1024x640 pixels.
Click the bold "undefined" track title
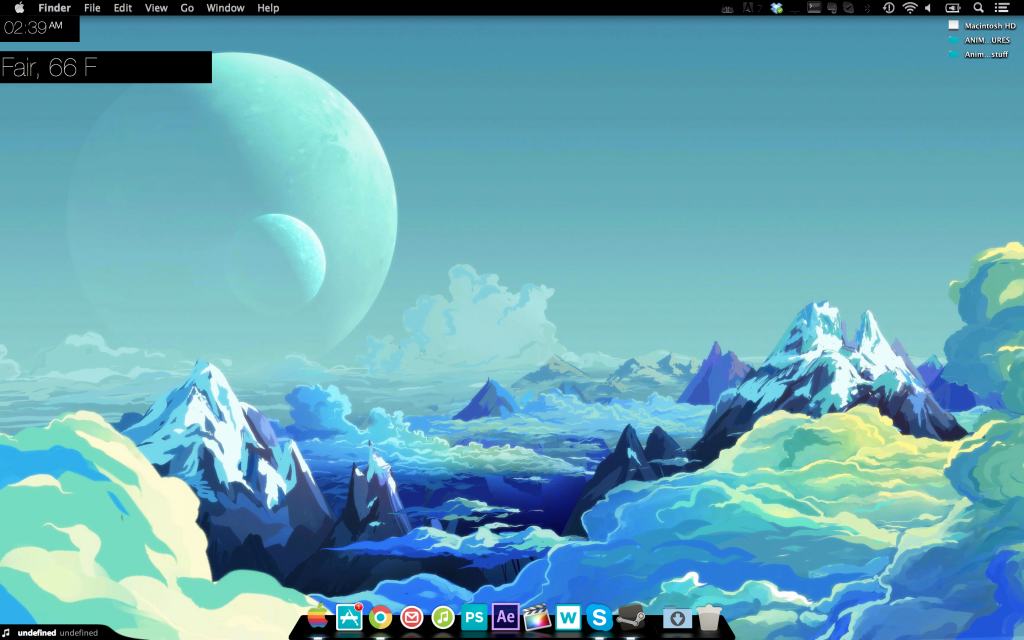tap(37, 633)
